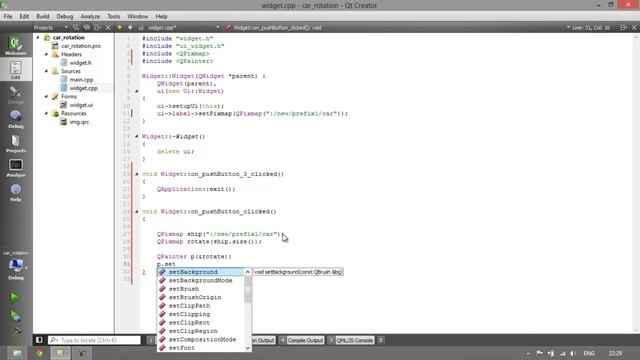Select widget.ui under Forms
Viewport: 640px width, 360px height.
81,105
